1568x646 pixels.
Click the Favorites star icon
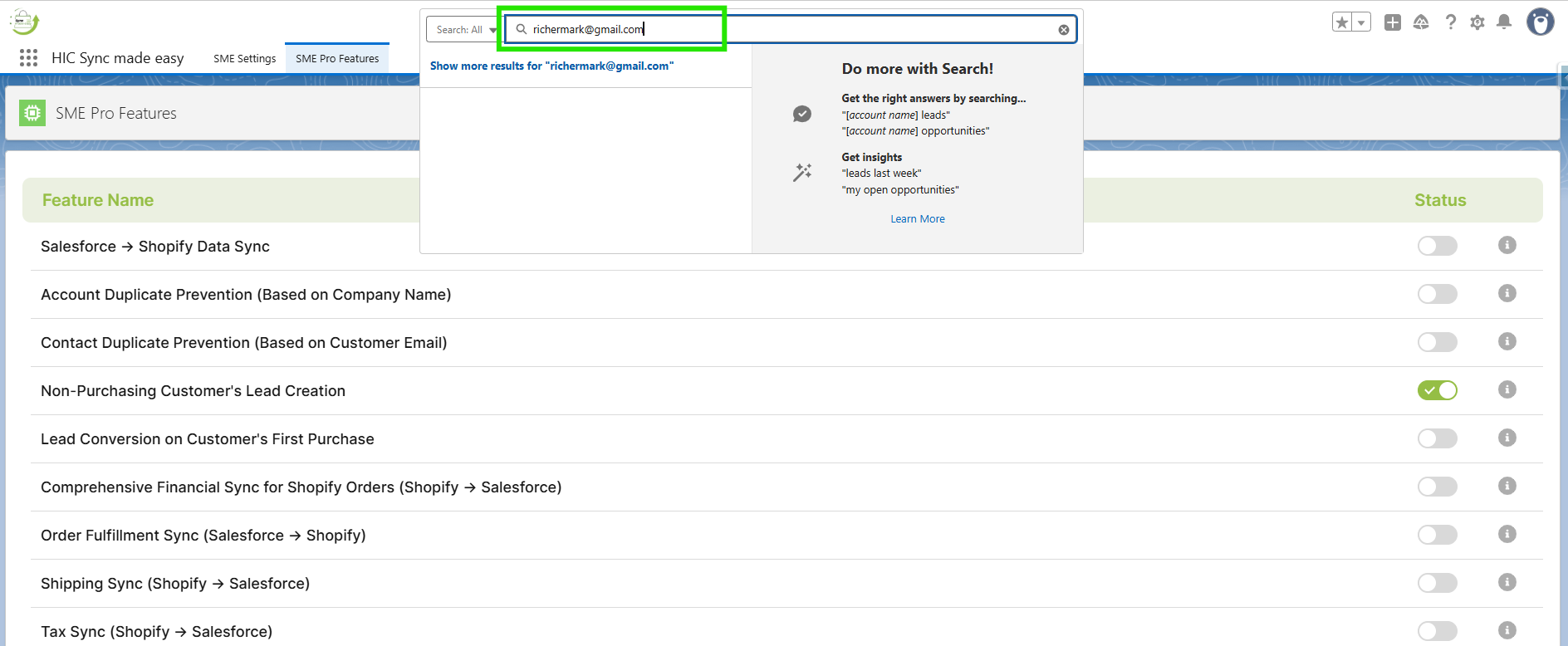click(x=1342, y=22)
